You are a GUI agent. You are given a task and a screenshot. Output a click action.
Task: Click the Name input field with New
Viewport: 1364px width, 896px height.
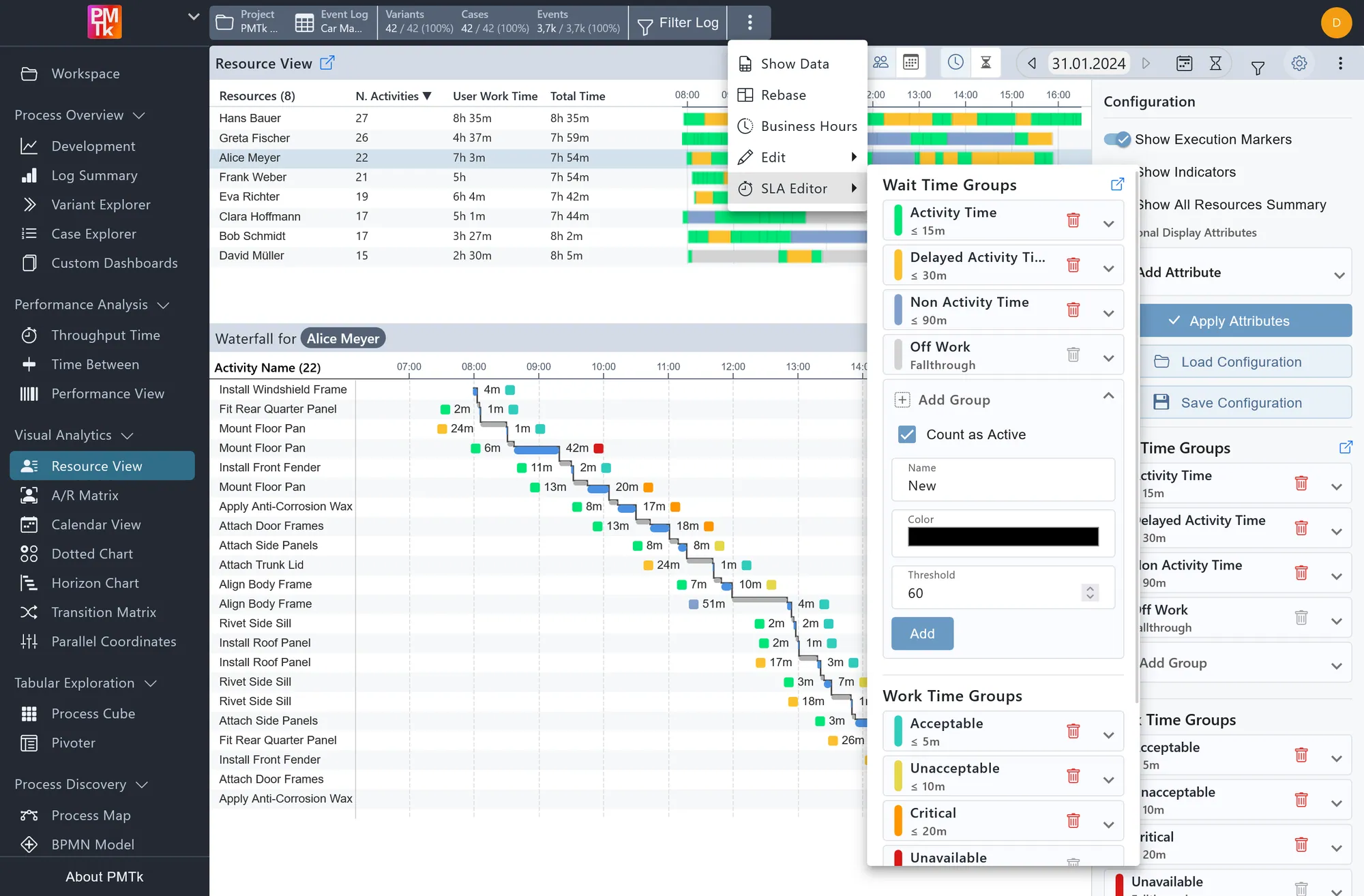pos(1003,479)
